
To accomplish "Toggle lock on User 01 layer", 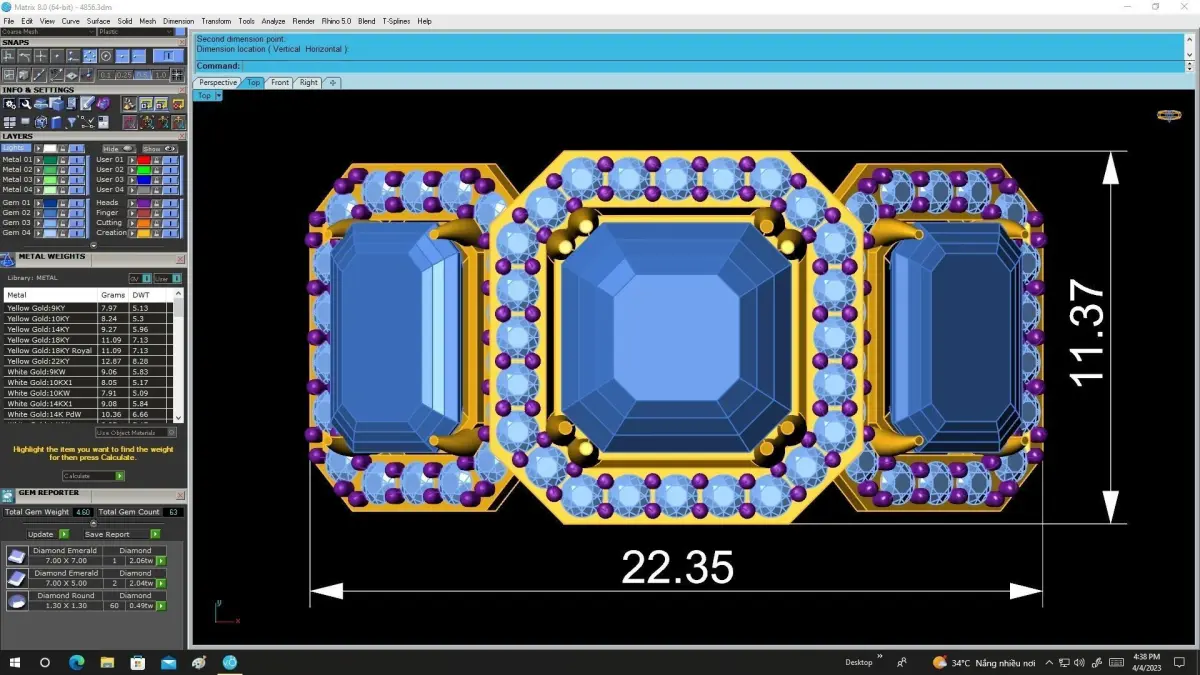I will coord(156,160).
